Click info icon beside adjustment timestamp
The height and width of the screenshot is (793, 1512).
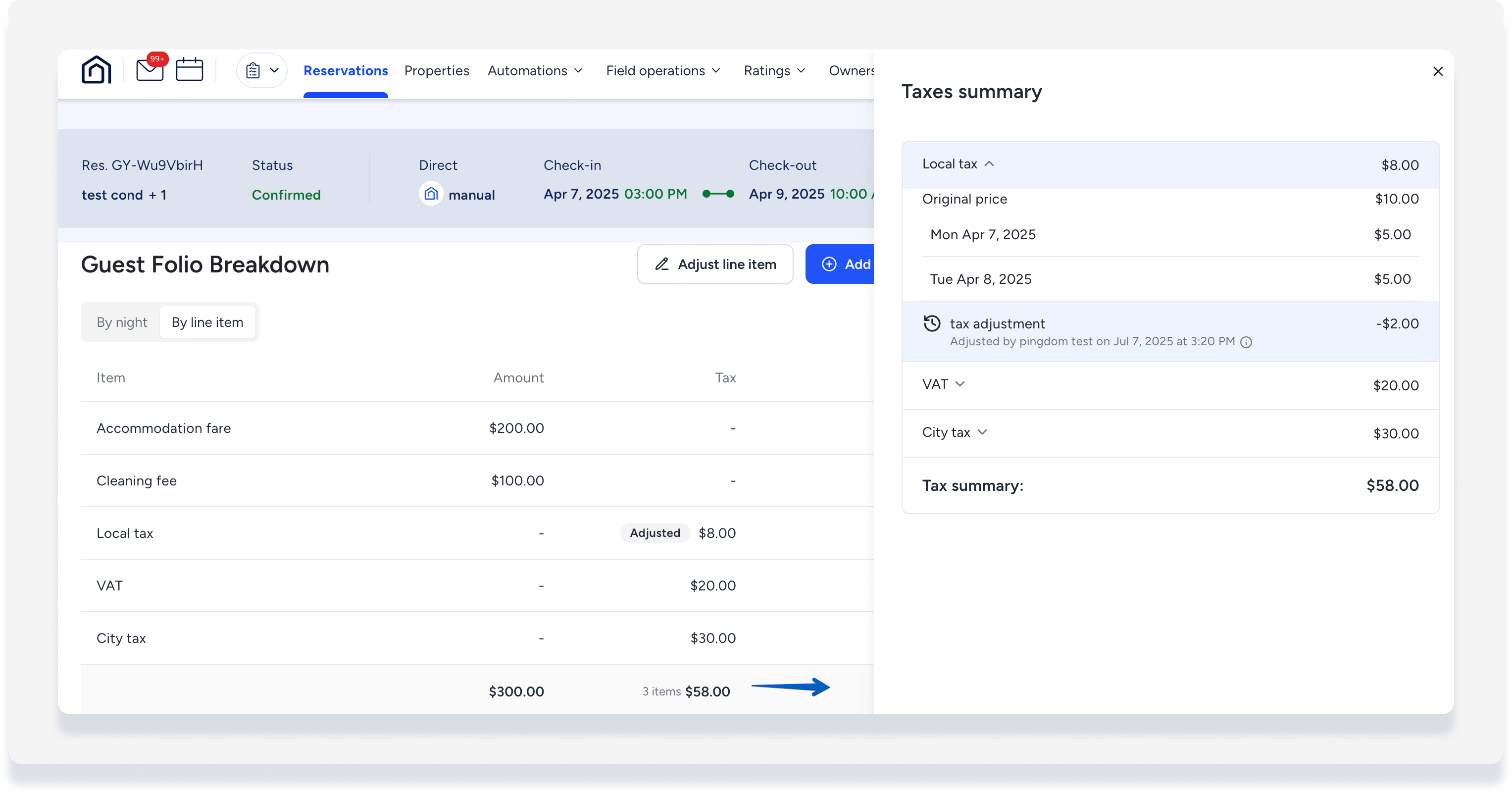coord(1246,342)
